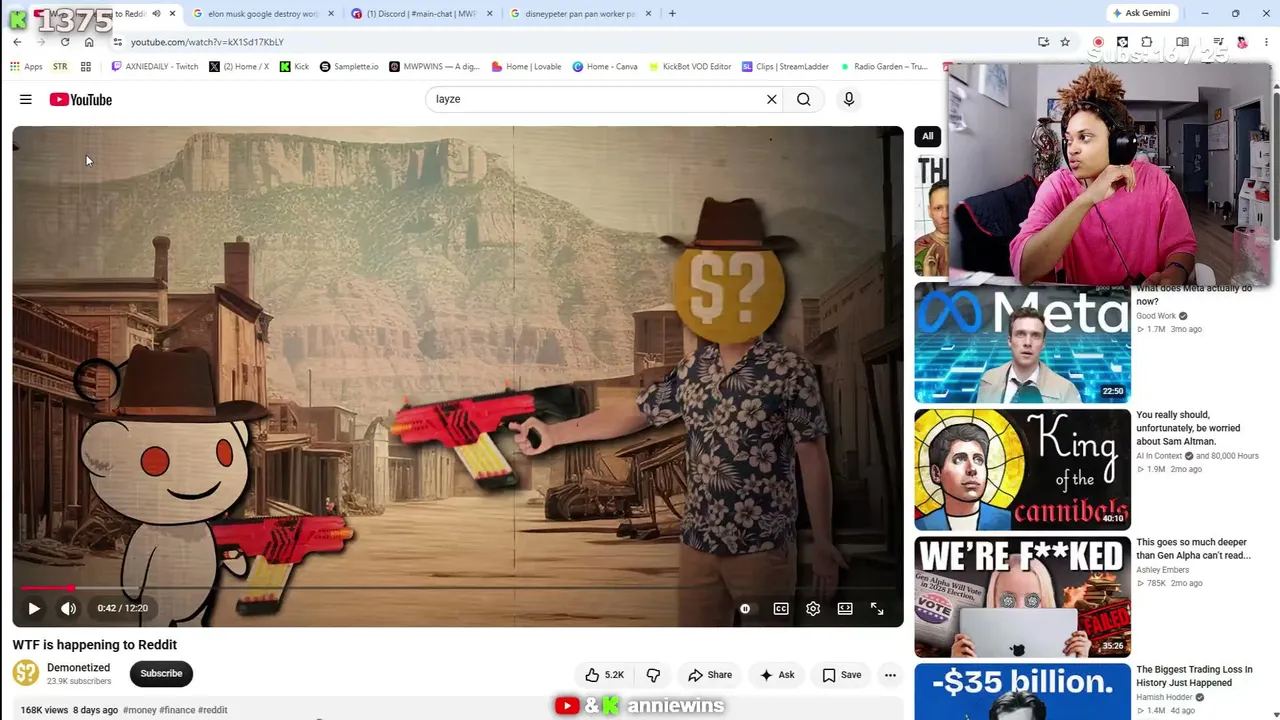Click the install/cast screen icon in address bar
The image size is (1280, 720).
(1043, 42)
